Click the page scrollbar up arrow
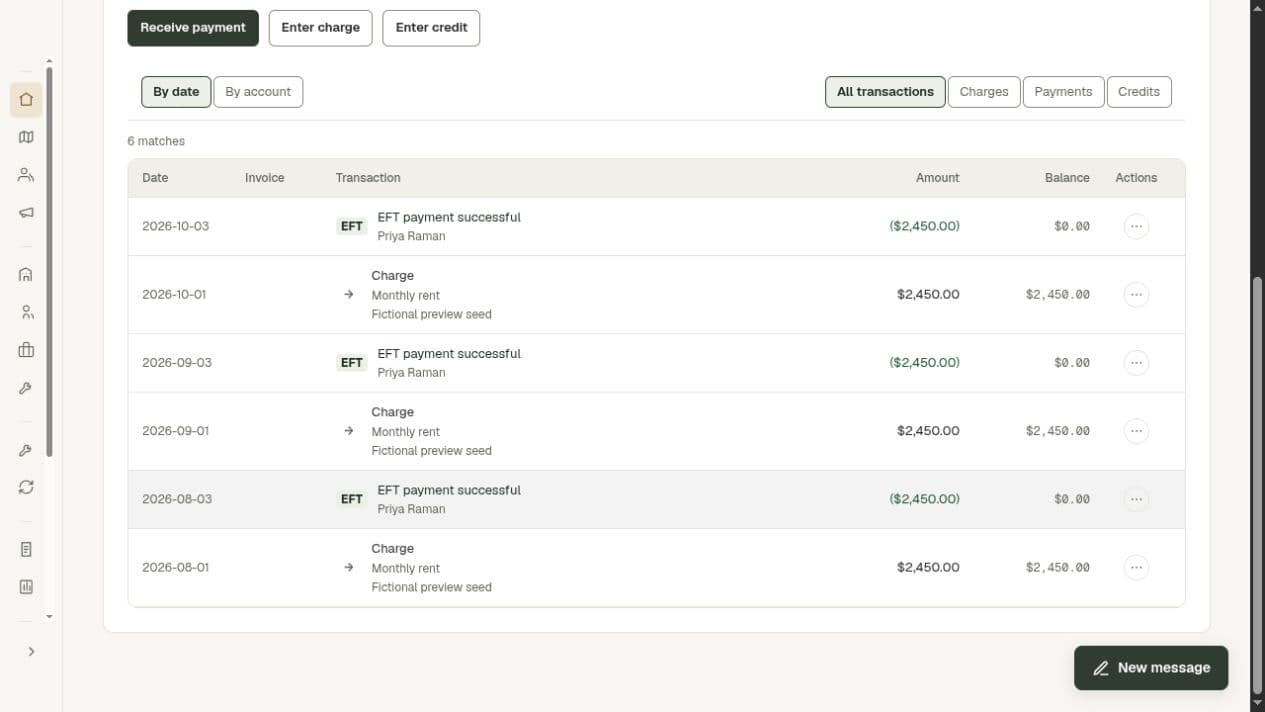 coord(1258,6)
